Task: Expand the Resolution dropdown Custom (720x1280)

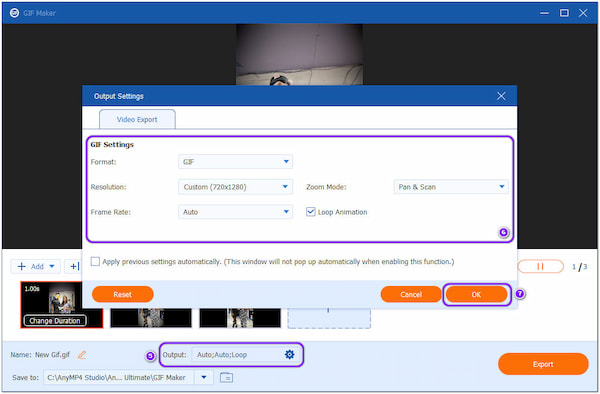Action: [235, 187]
